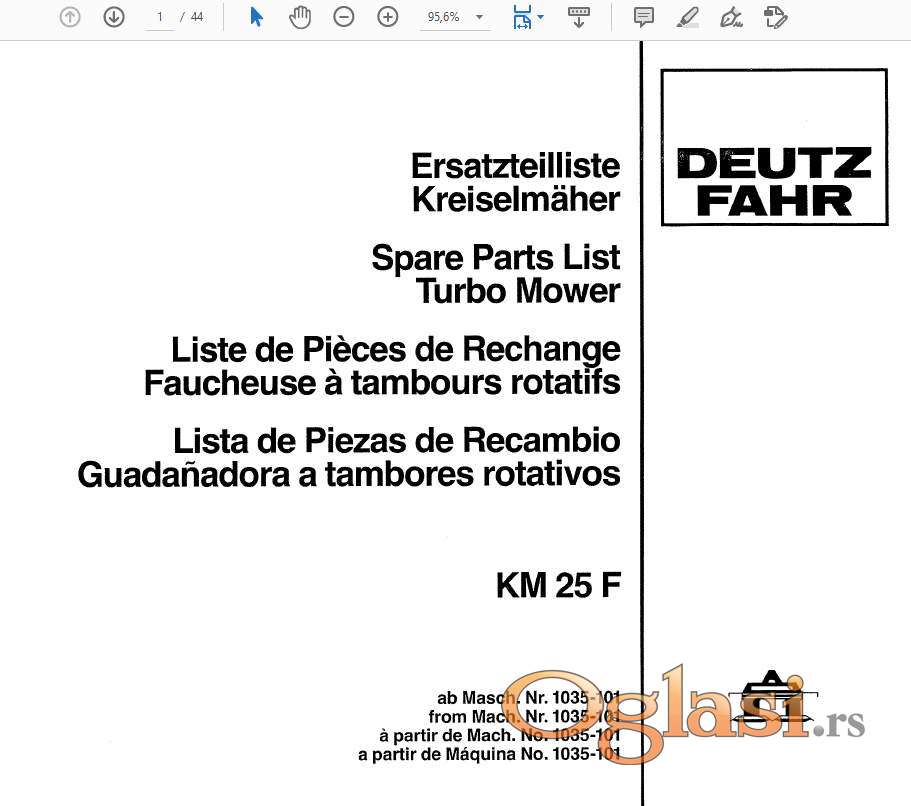Expand the fit page options arrow
Viewport: 911px width, 806px height.
(541, 17)
